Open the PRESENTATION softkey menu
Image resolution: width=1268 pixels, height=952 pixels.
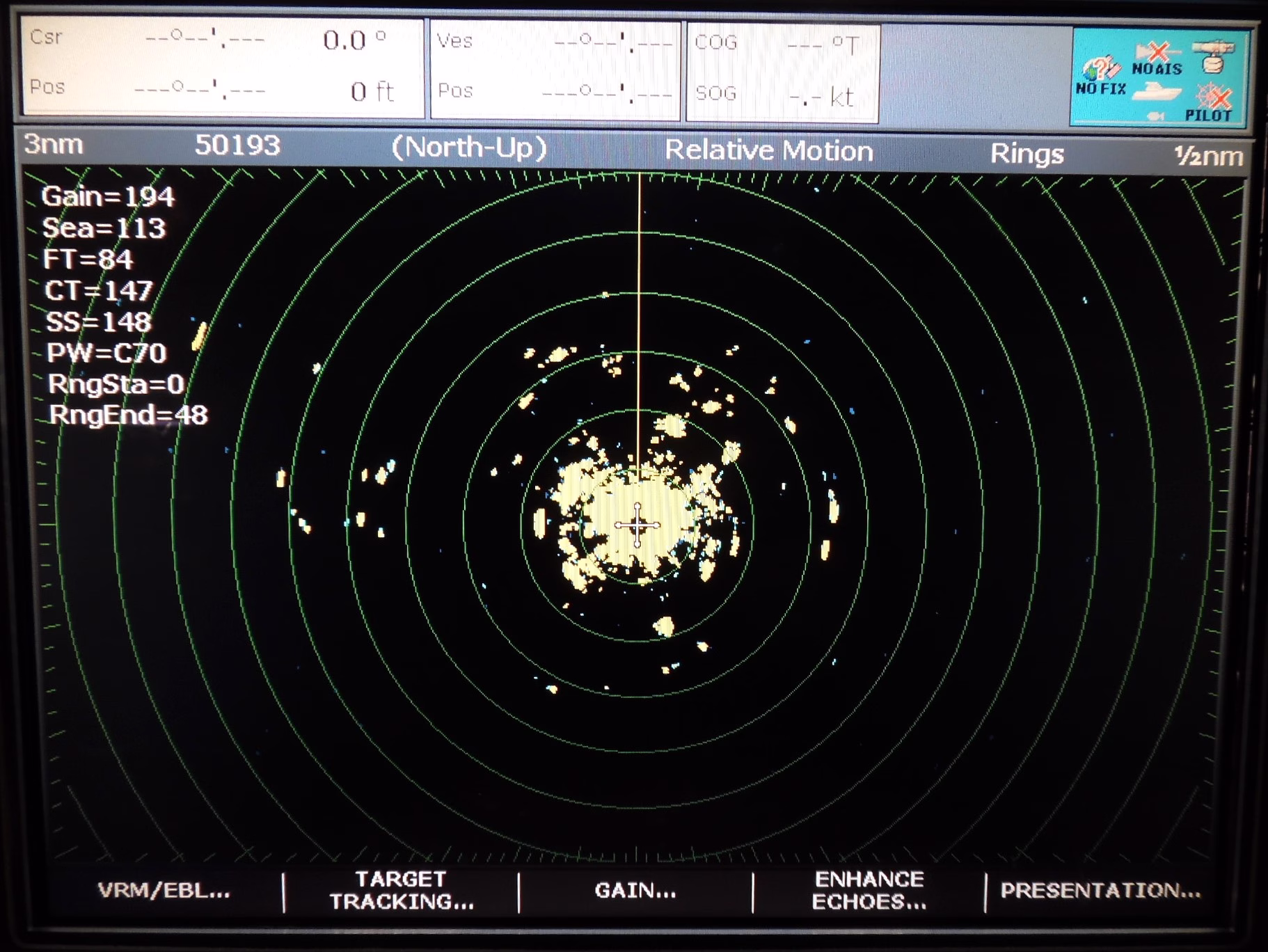click(x=1100, y=890)
